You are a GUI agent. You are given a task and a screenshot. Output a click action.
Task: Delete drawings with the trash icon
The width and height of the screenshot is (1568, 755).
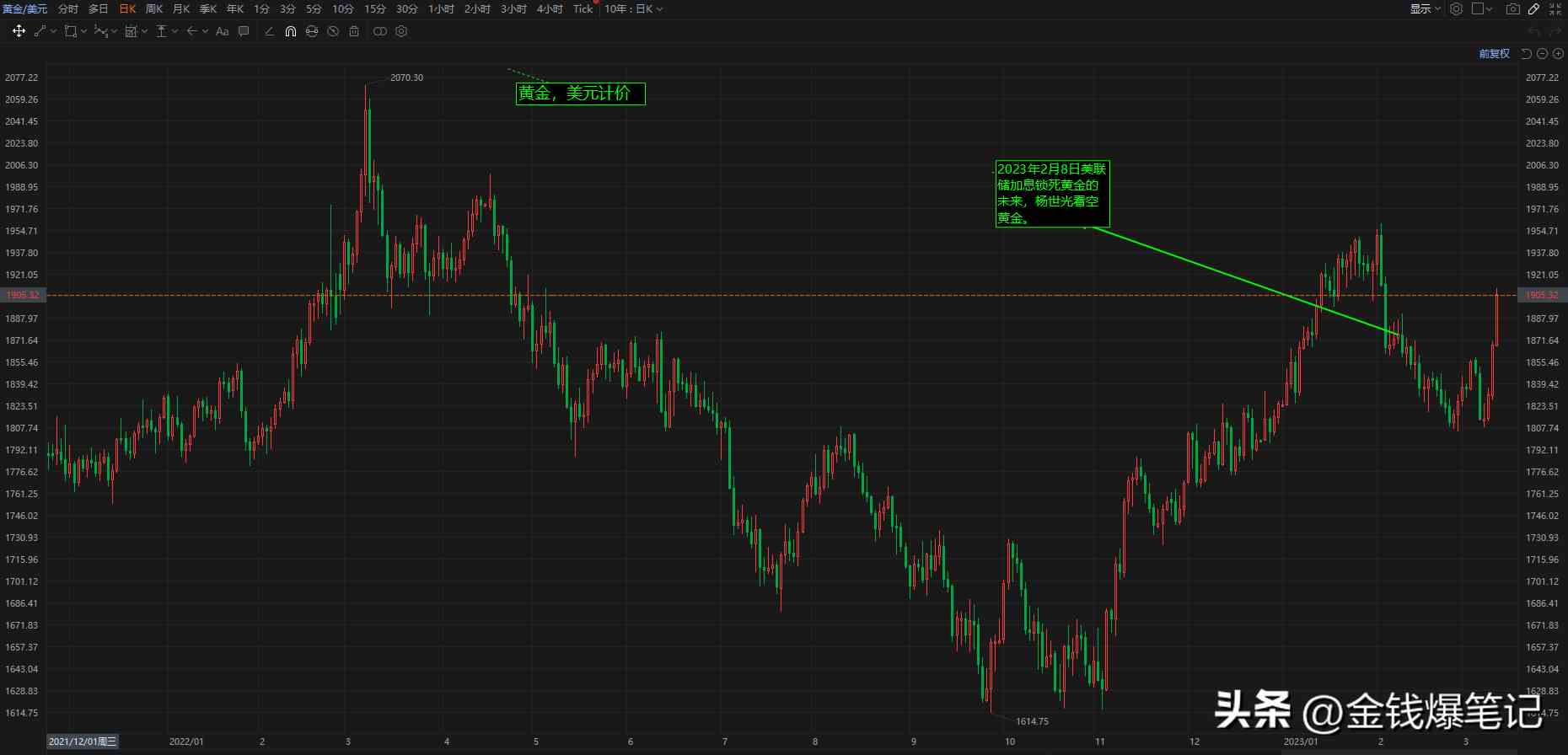pos(354,31)
